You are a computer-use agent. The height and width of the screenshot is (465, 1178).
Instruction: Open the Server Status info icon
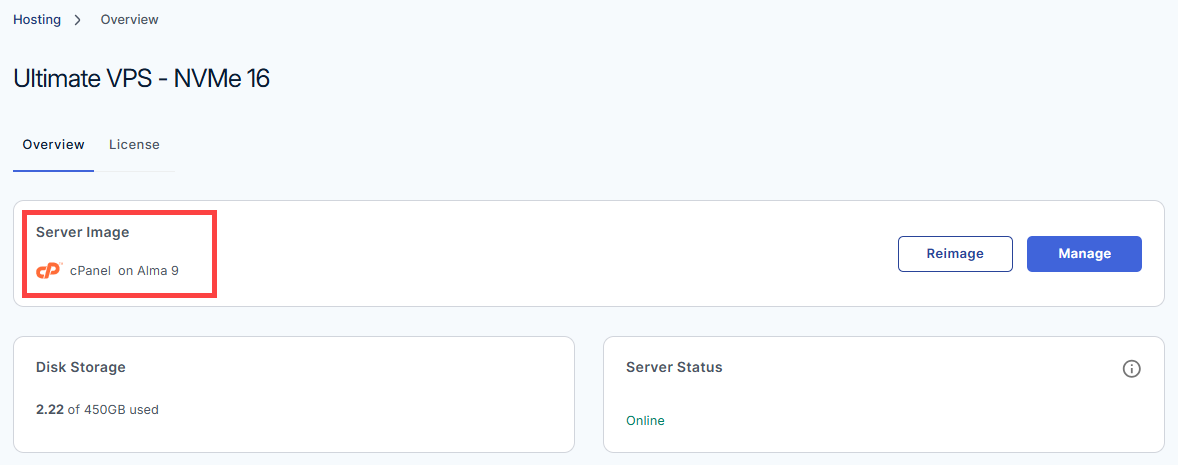coord(1131,369)
